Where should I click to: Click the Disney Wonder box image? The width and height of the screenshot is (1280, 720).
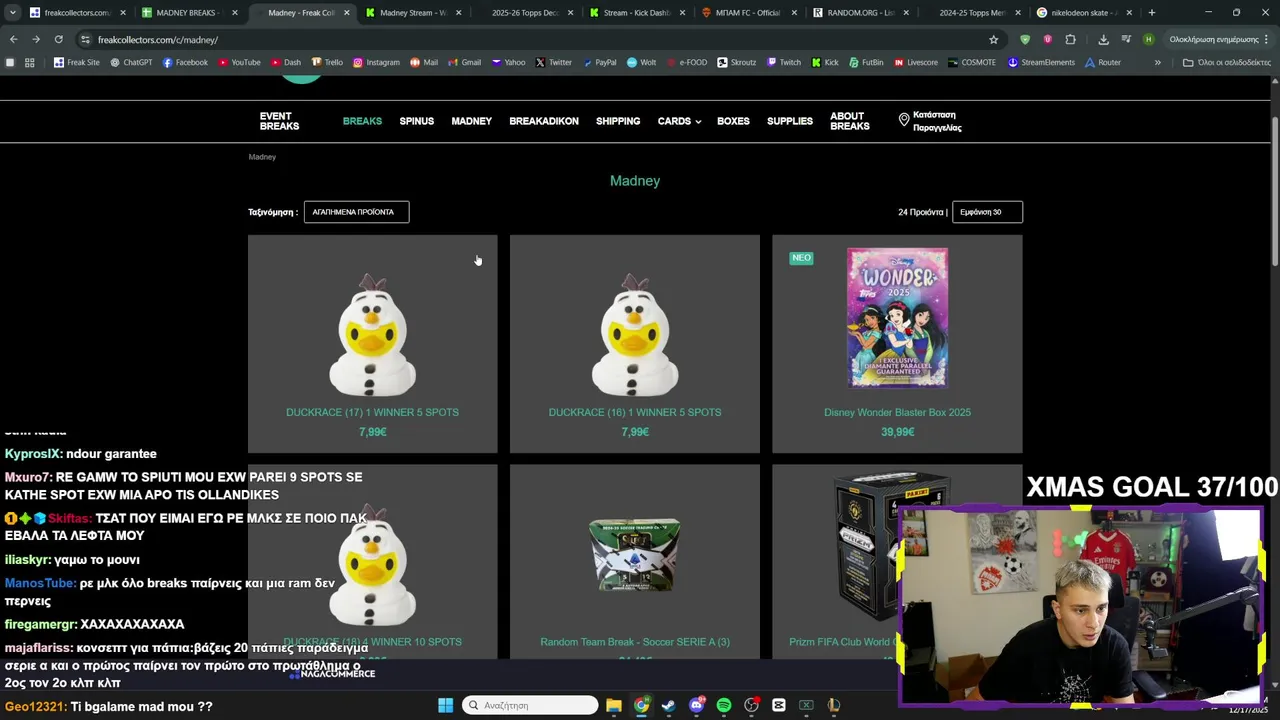pyautogui.click(x=897, y=318)
